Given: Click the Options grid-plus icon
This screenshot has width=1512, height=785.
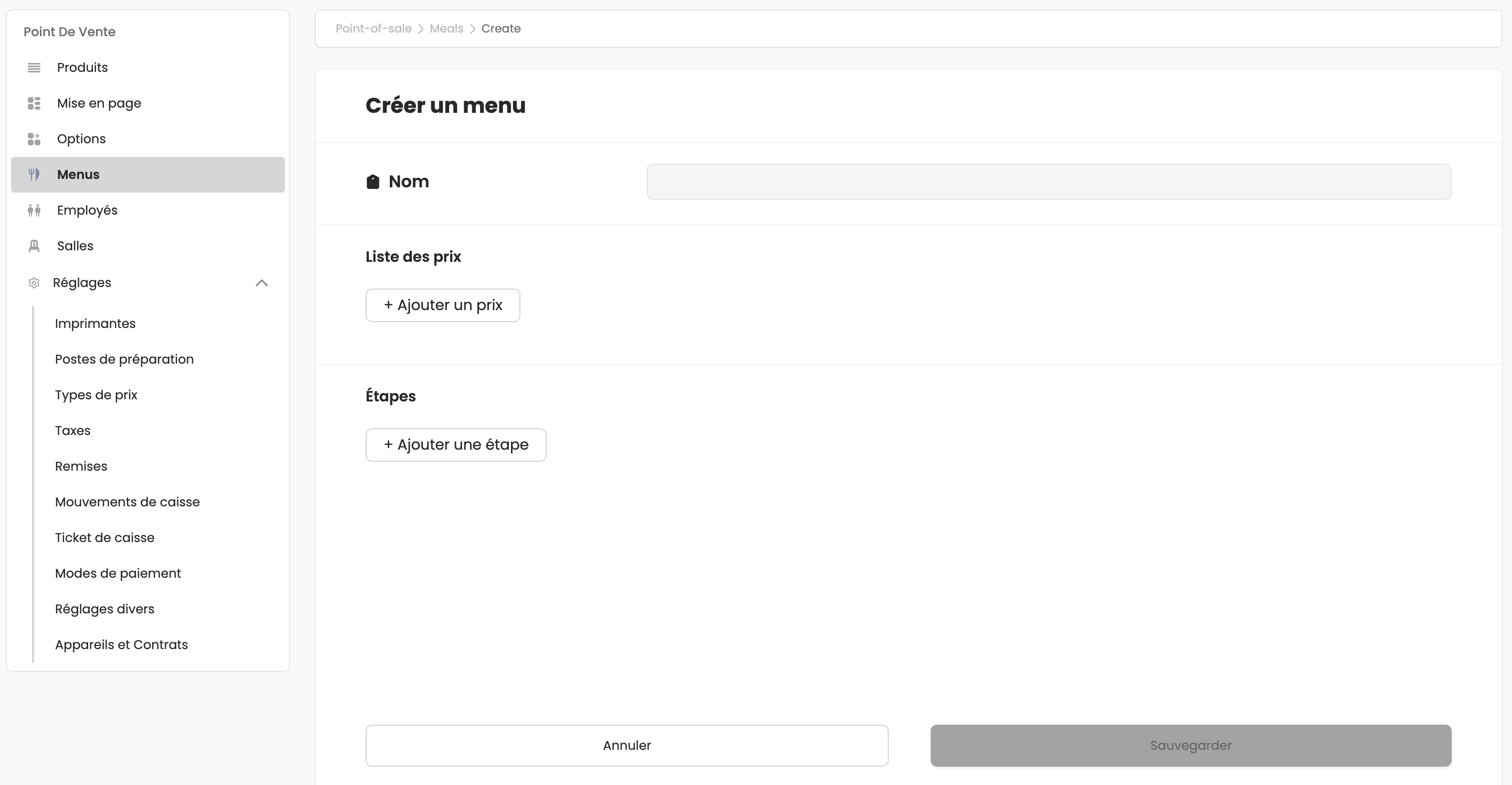Looking at the screenshot, I should tap(34, 139).
